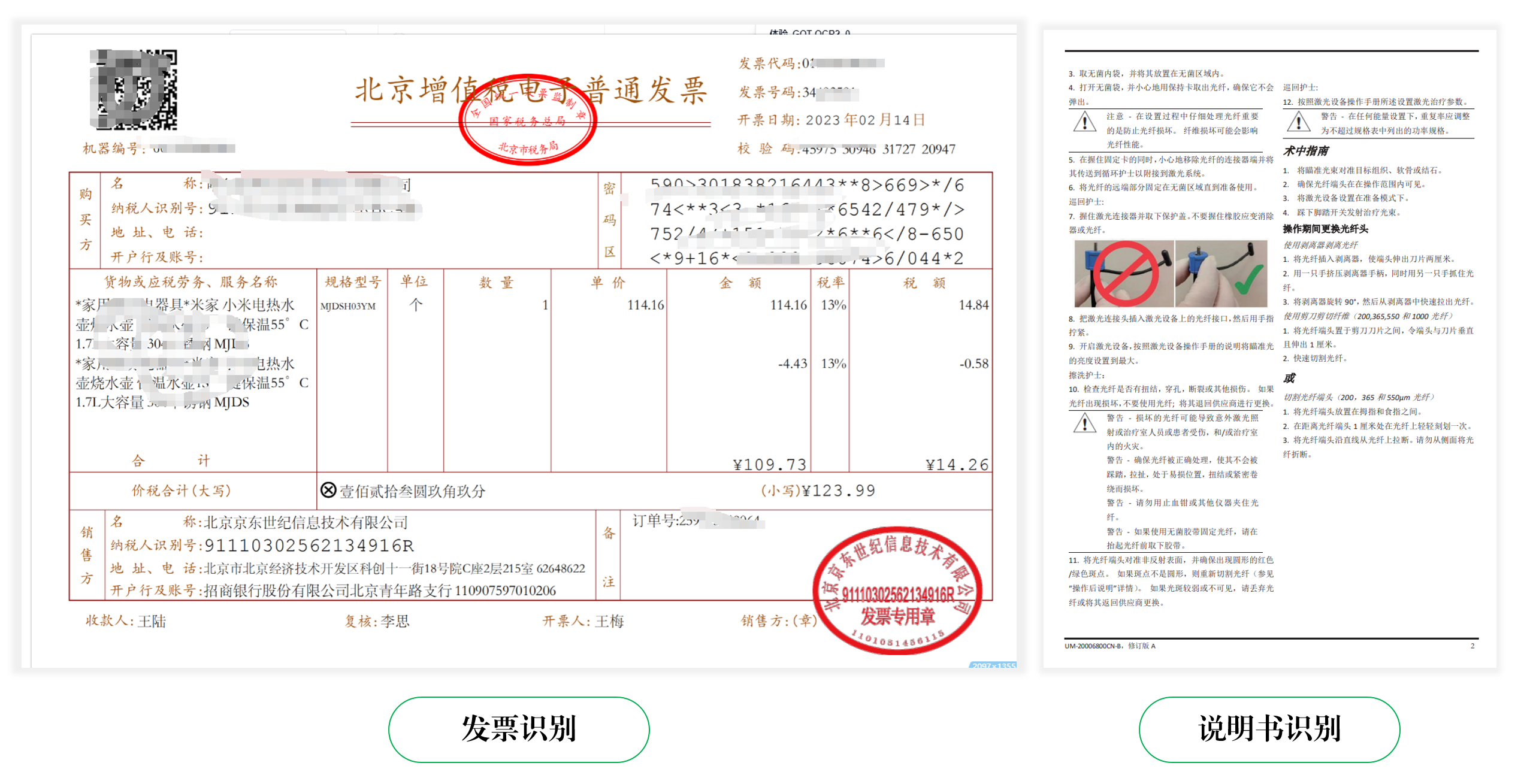Click the warning triangle beside 损坏的光纤 warning

point(1084,424)
